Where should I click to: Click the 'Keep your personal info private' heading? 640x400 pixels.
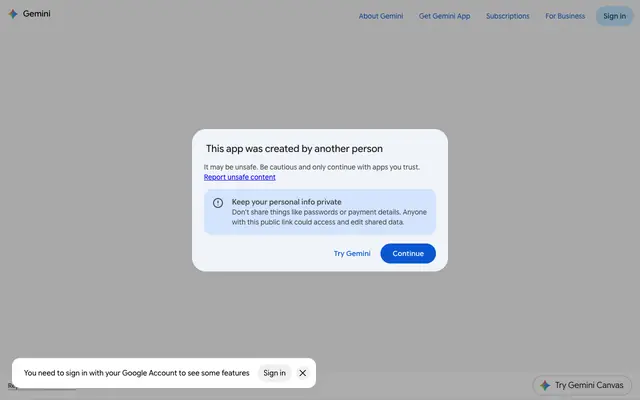click(287, 202)
